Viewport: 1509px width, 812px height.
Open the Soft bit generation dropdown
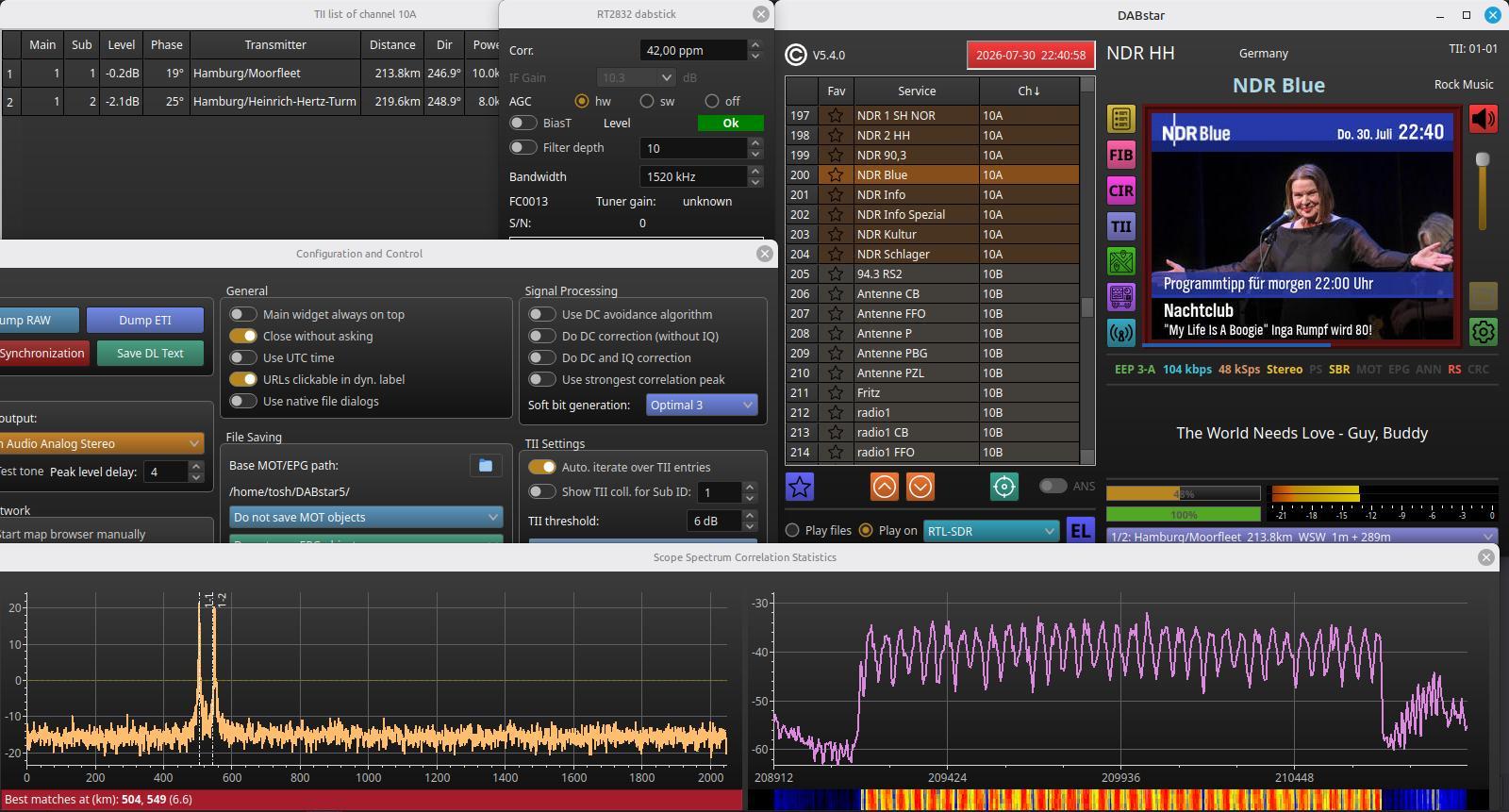[x=703, y=405]
